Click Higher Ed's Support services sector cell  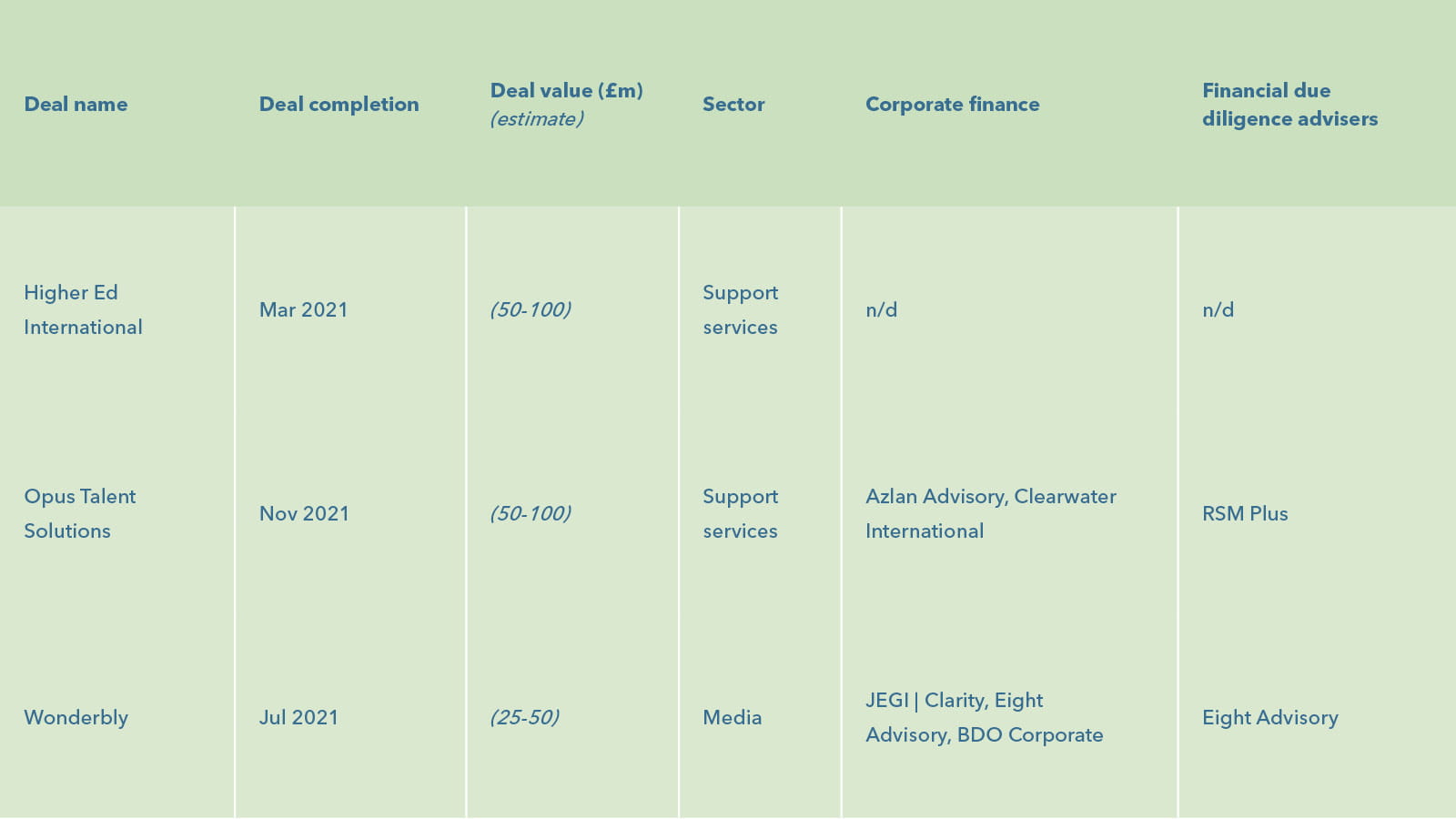pyautogui.click(x=740, y=309)
